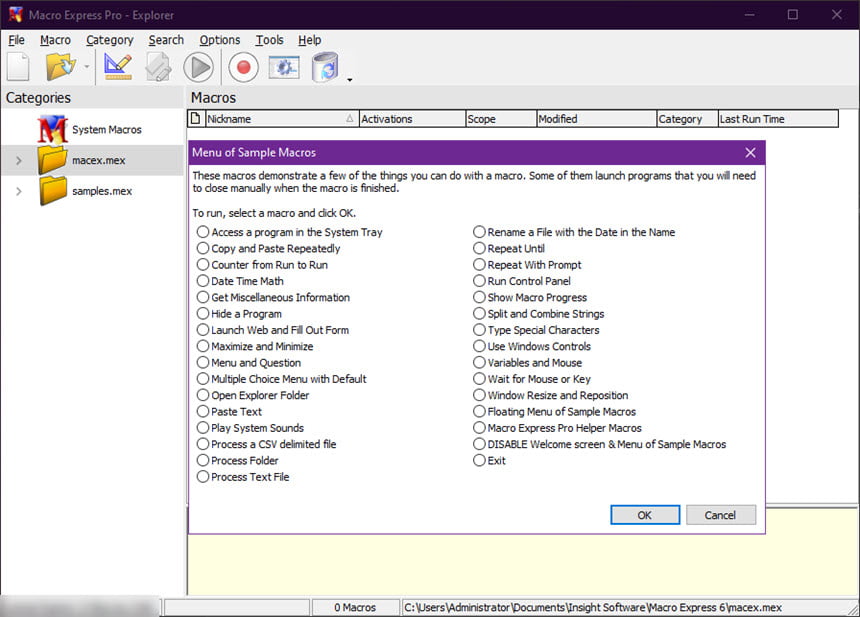Select Window Resize and Reposition
860x617 pixels.
(x=551, y=395)
